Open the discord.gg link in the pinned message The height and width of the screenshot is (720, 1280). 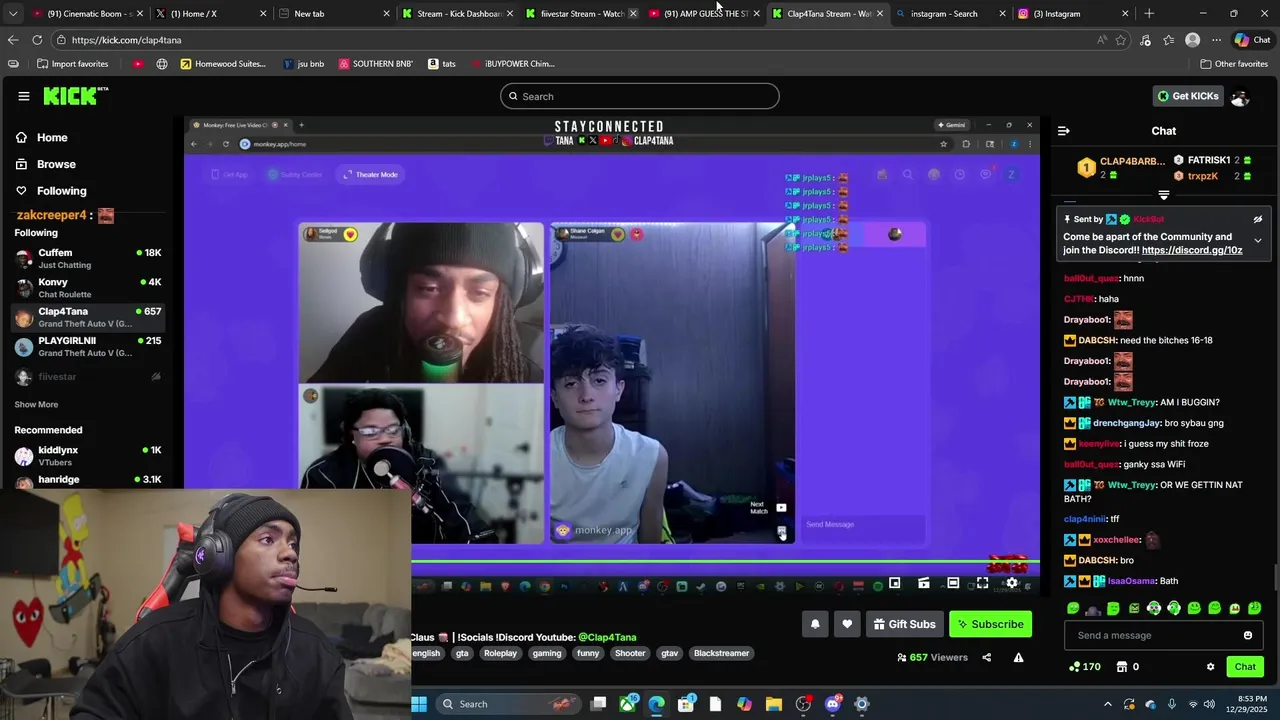tap(1192, 250)
